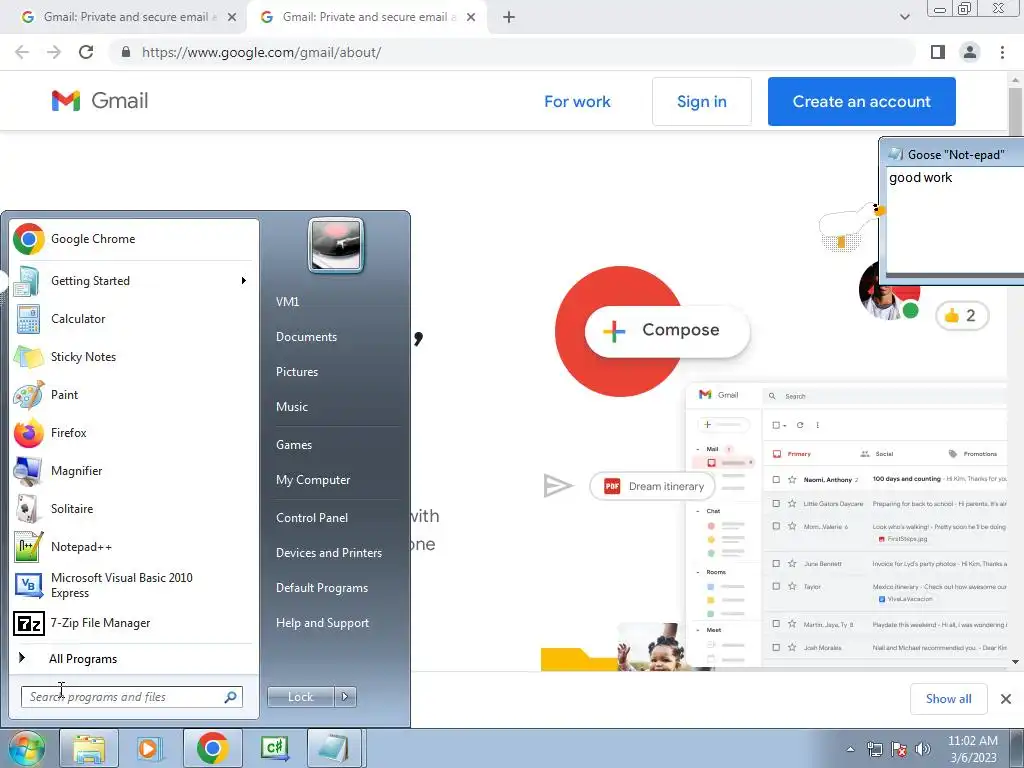Open Goose Notepad taskbar item
The height and width of the screenshot is (768, 1024).
tap(333, 748)
